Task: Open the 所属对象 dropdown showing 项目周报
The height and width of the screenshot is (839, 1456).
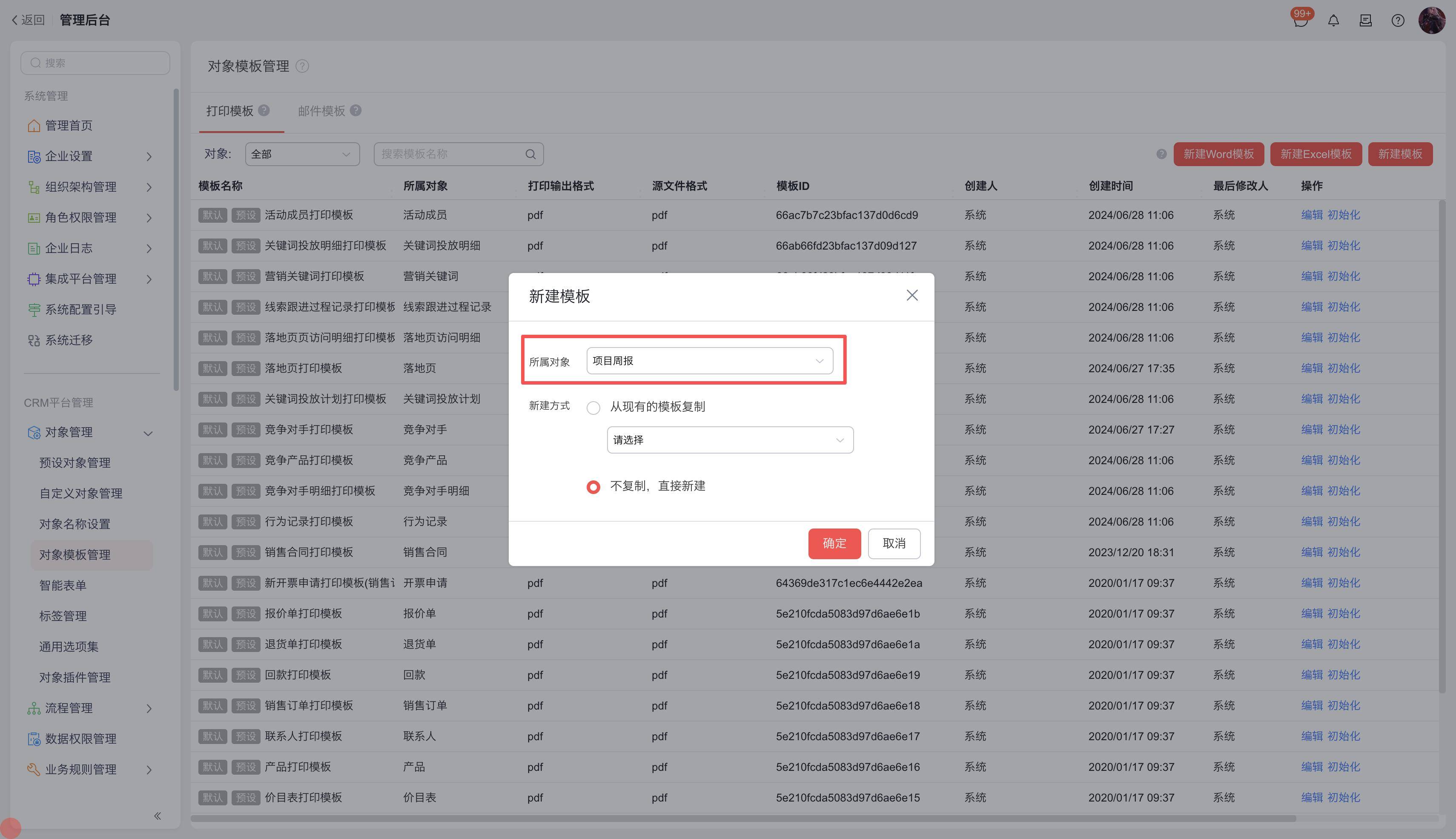Action: 709,361
